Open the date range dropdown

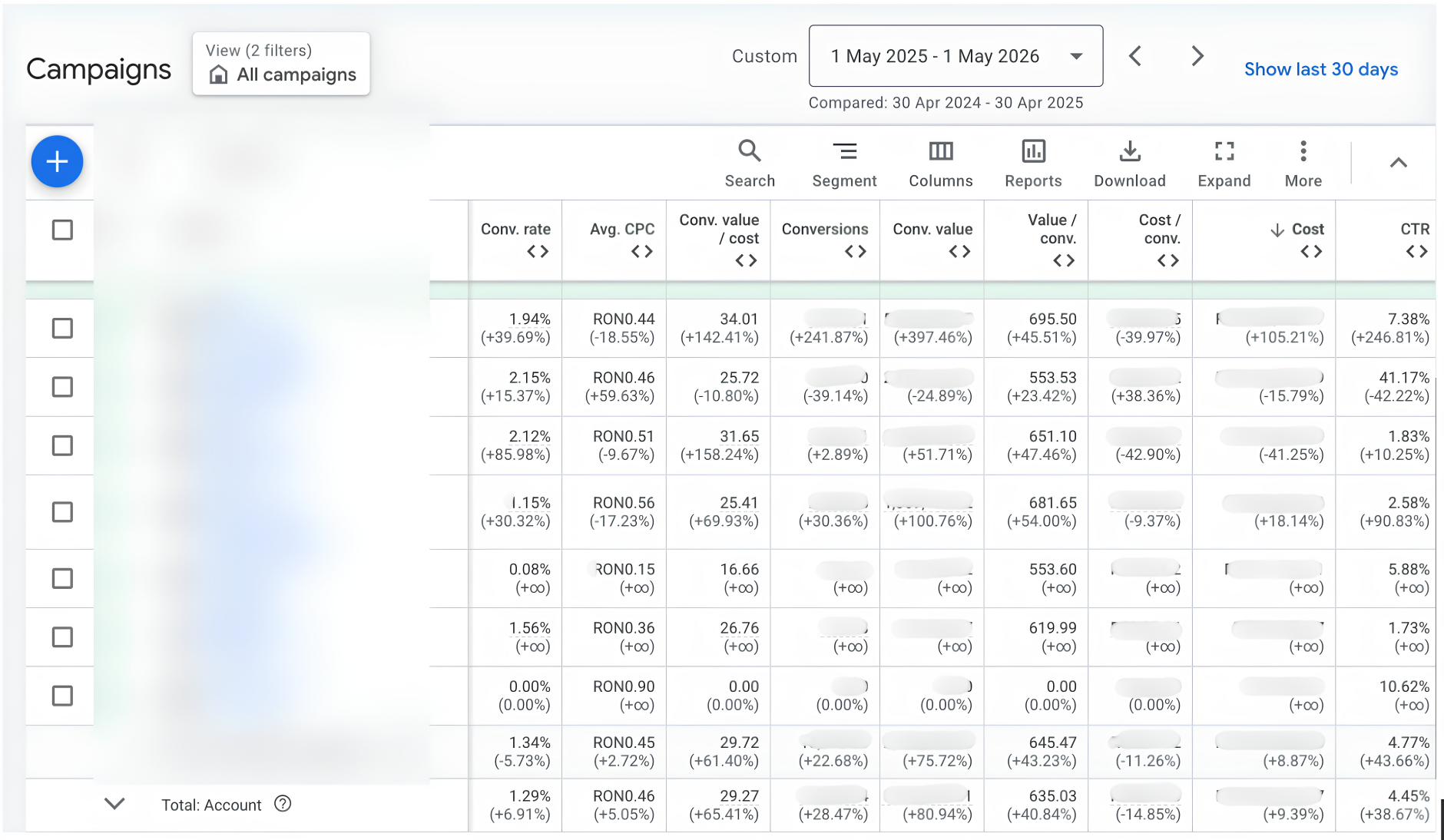(x=955, y=56)
